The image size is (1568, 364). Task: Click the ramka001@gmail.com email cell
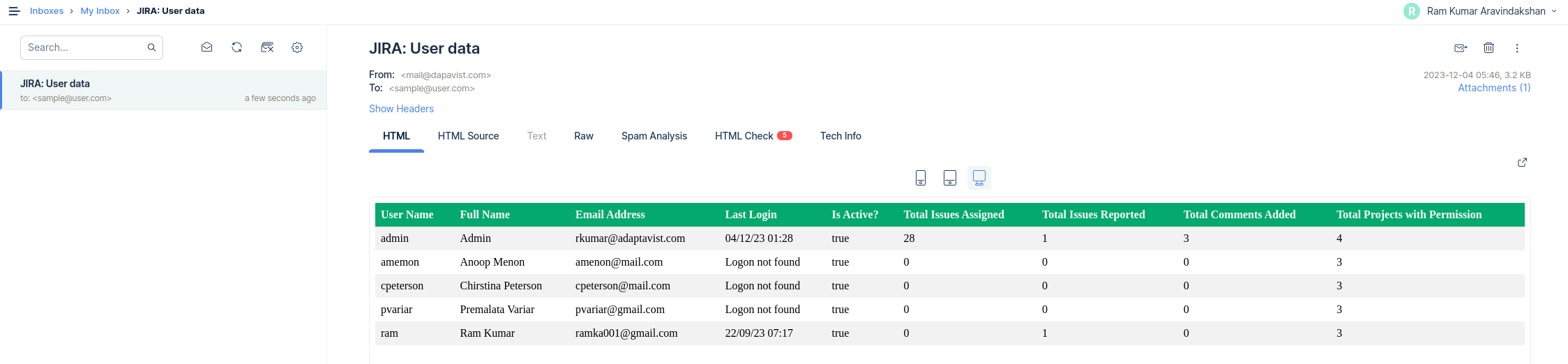pyautogui.click(x=626, y=333)
